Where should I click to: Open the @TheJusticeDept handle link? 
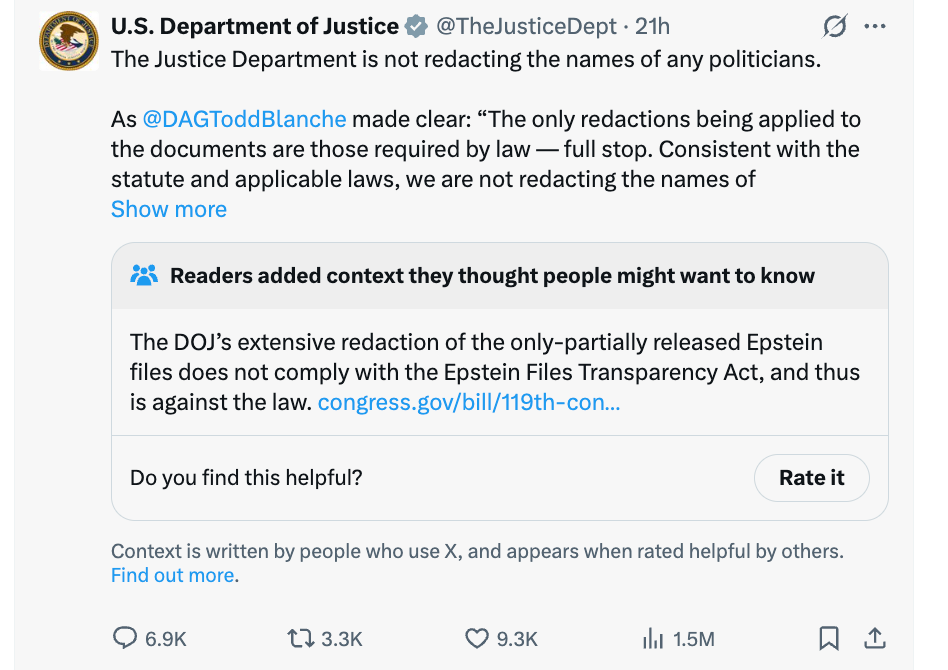521,27
